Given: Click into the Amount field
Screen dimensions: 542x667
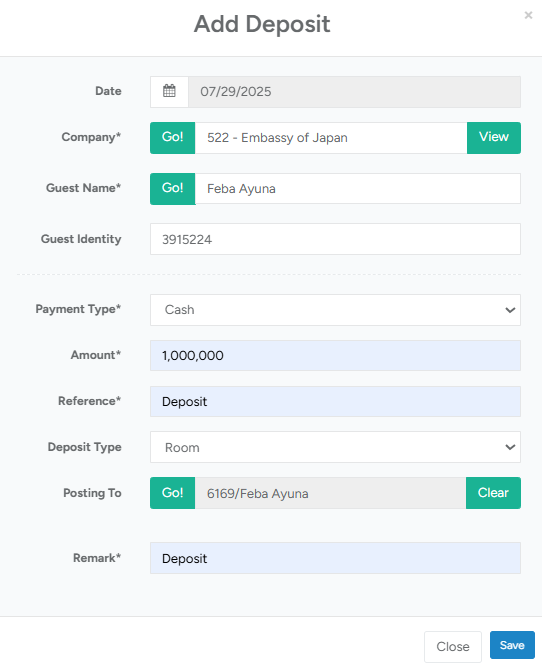Looking at the screenshot, I should (335, 356).
